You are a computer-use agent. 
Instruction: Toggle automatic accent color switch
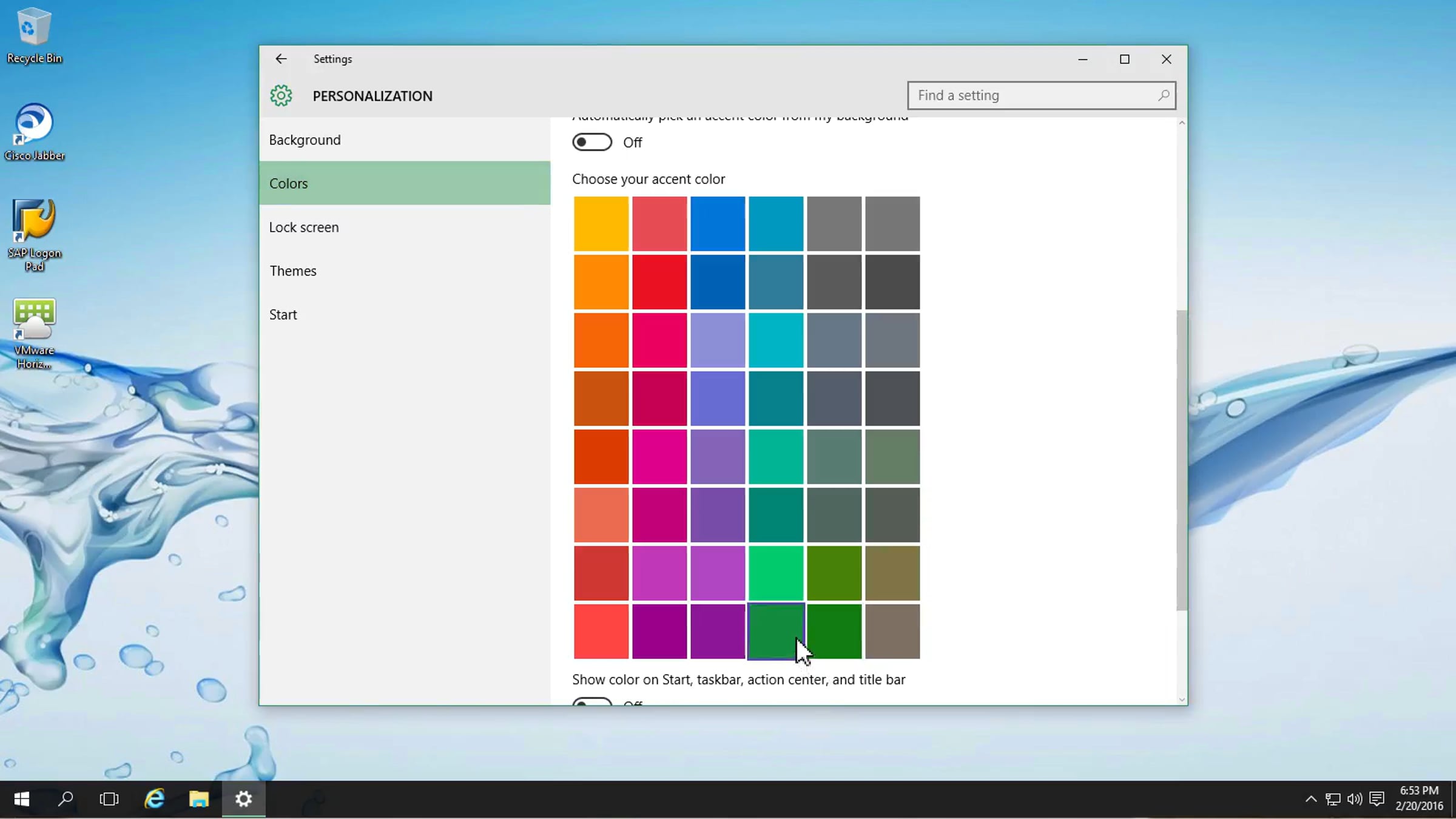coord(592,142)
